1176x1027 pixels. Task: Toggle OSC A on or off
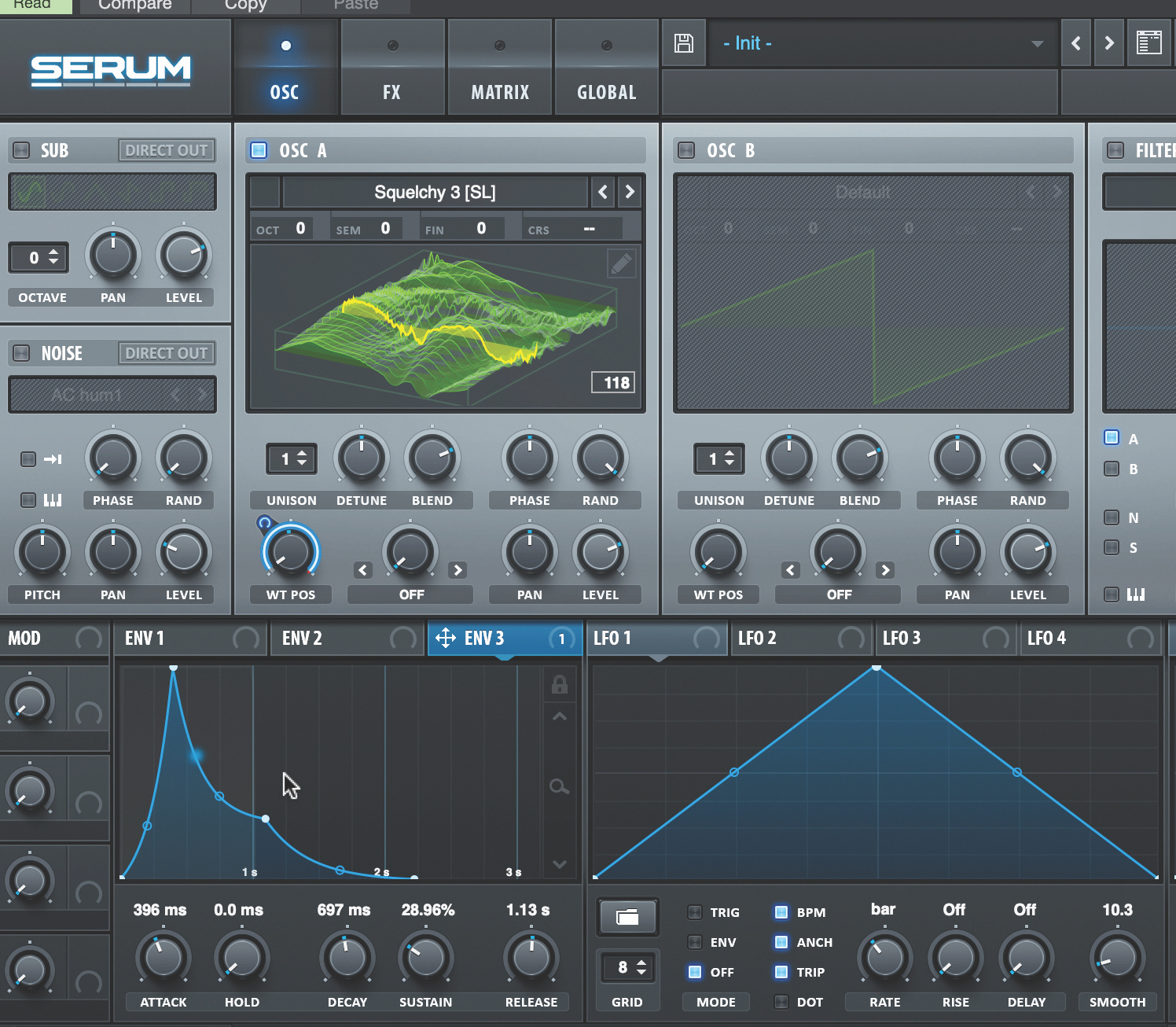point(258,149)
